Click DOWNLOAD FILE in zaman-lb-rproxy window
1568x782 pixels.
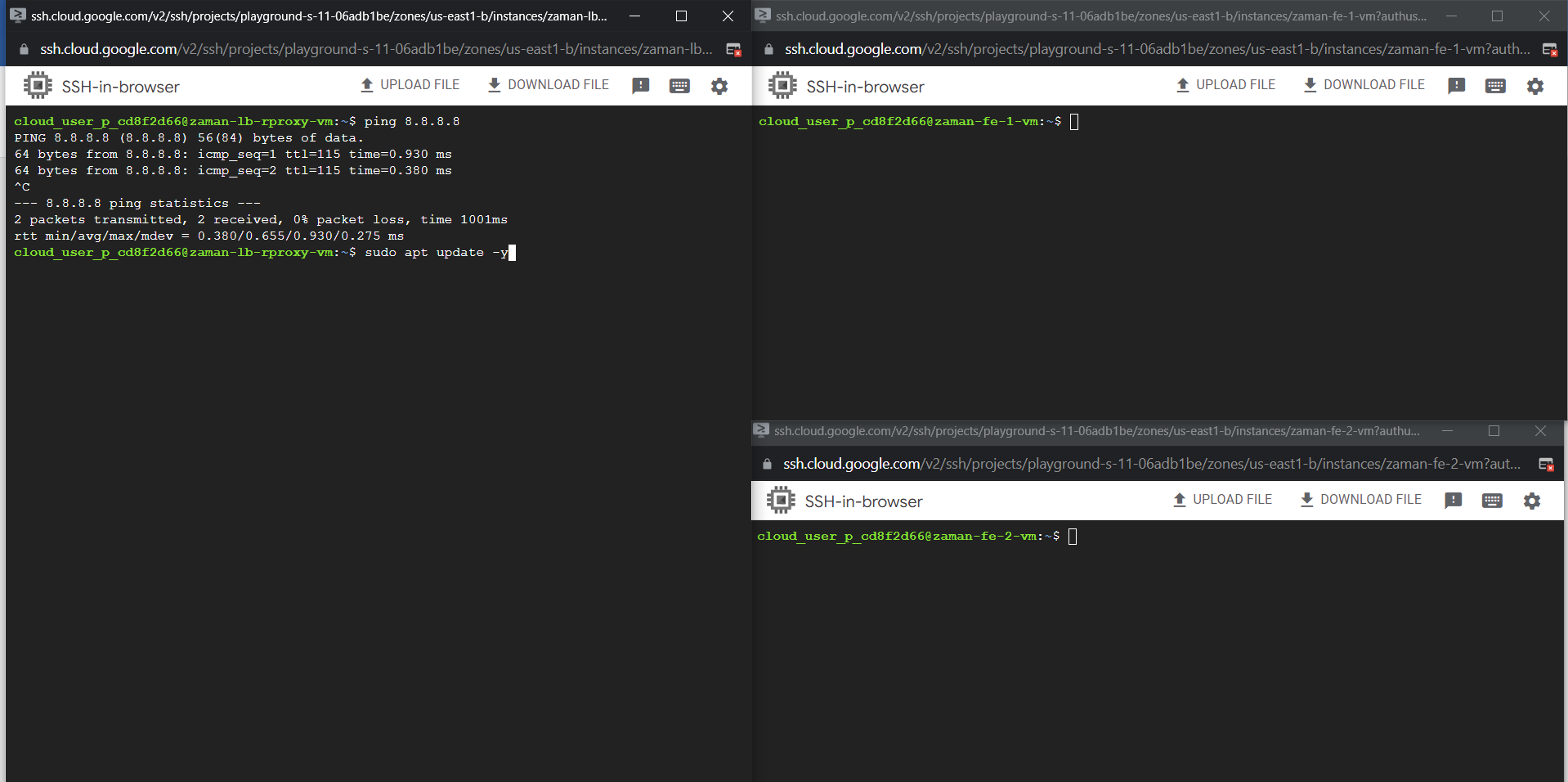549,85
